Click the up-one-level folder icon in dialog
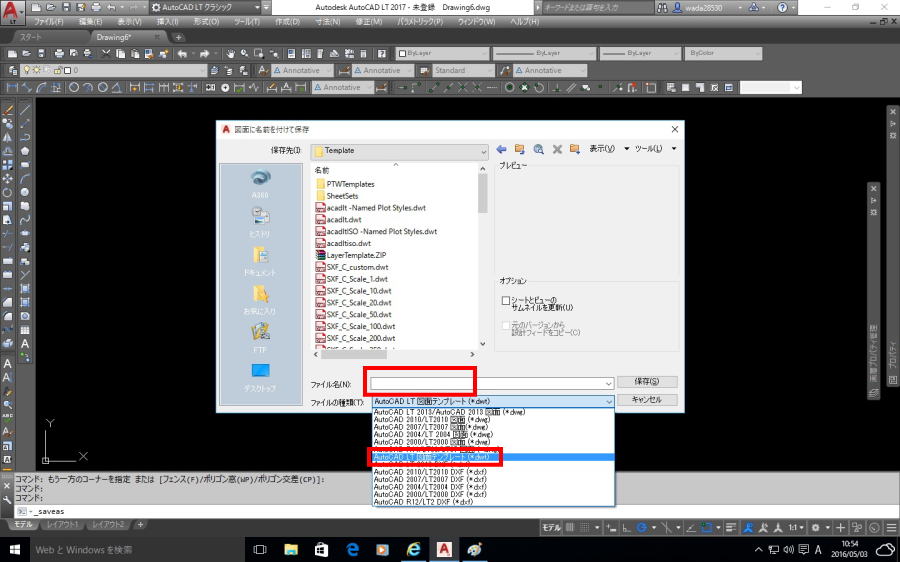900x562 pixels. (519, 149)
